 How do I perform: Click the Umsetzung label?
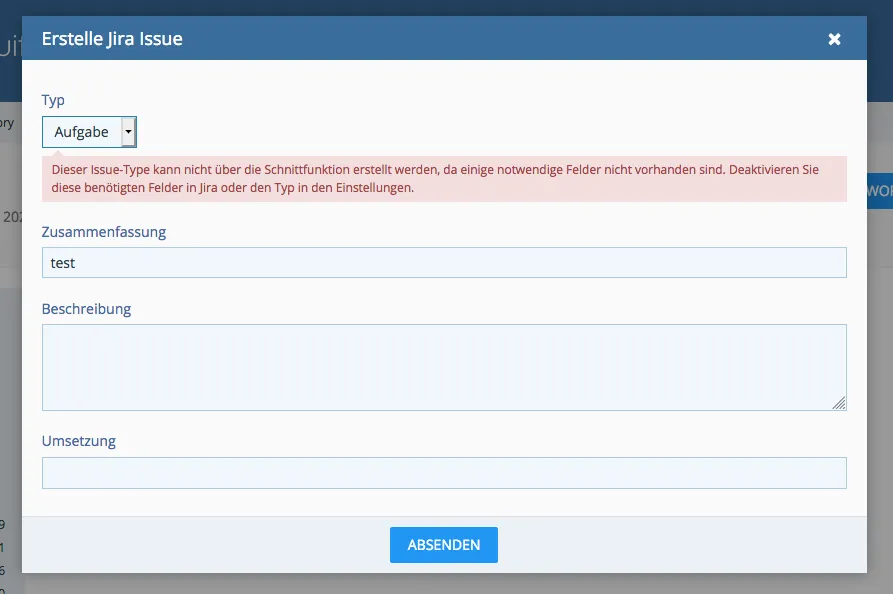pyautogui.click(x=79, y=441)
